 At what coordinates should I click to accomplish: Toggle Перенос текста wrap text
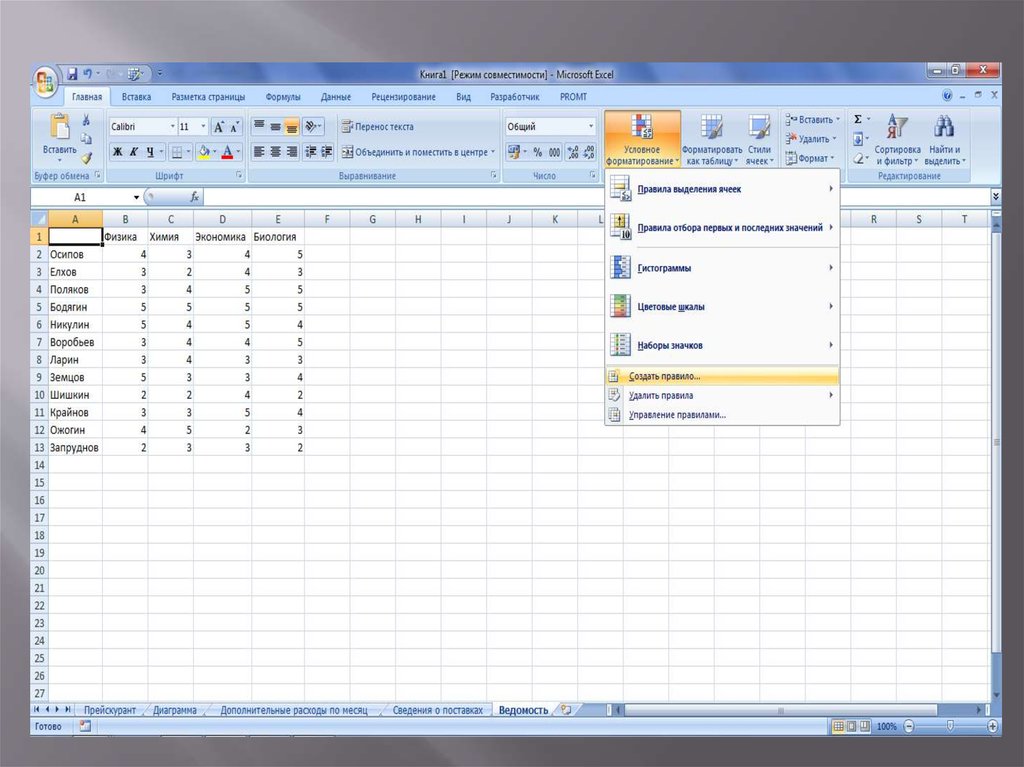tap(377, 127)
